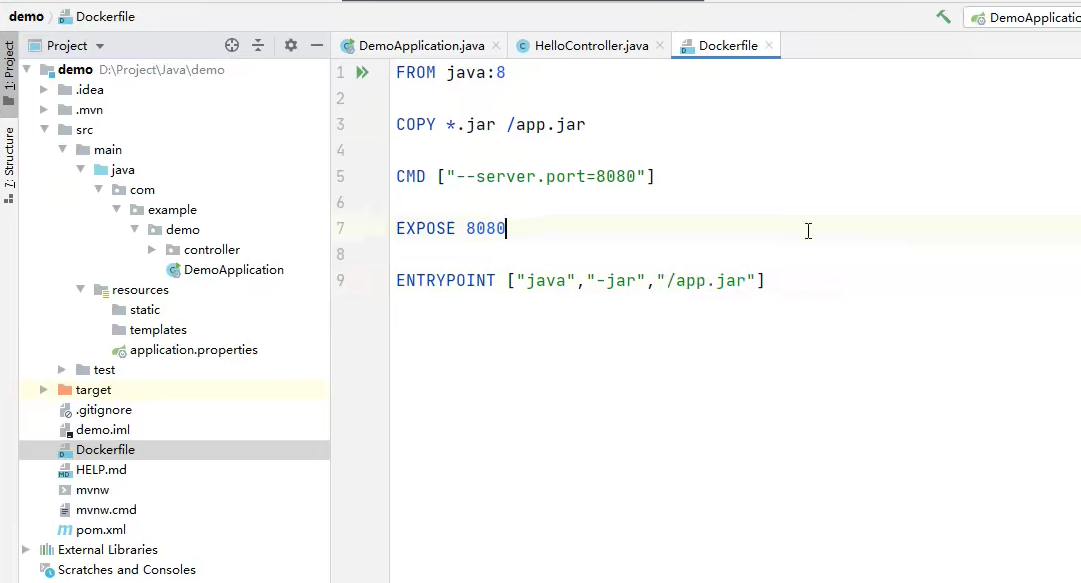Open the DemoApplication run configuration selector
This screenshot has width=1081, height=583.
pos(1035,16)
